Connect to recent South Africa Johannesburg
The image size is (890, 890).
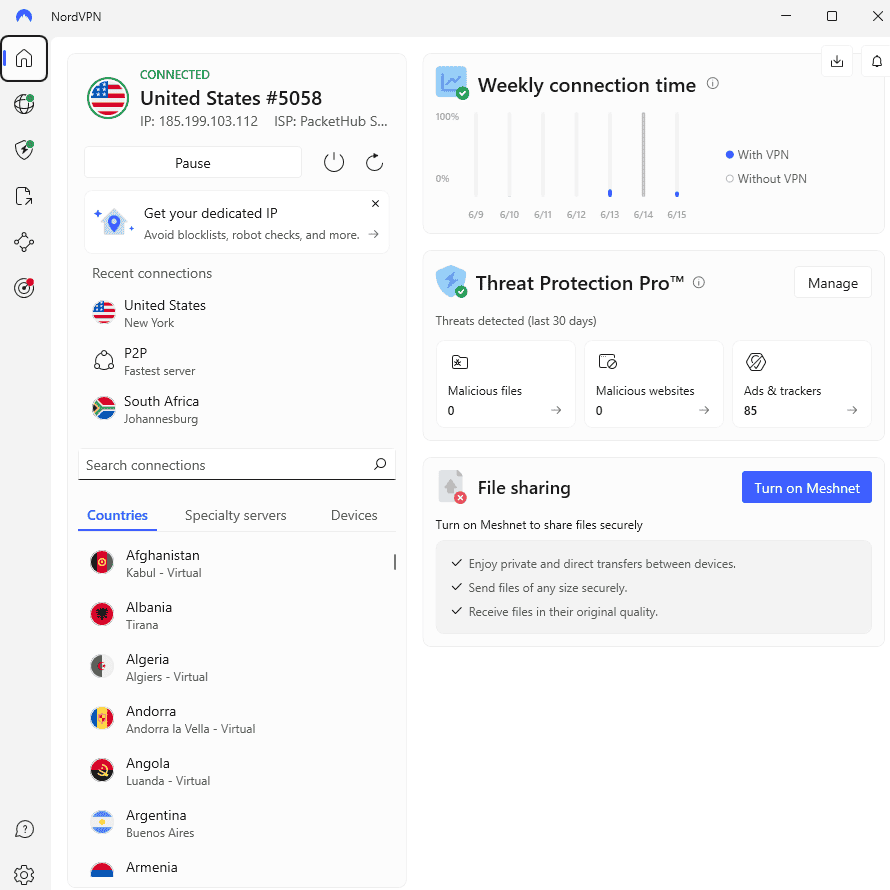237,410
